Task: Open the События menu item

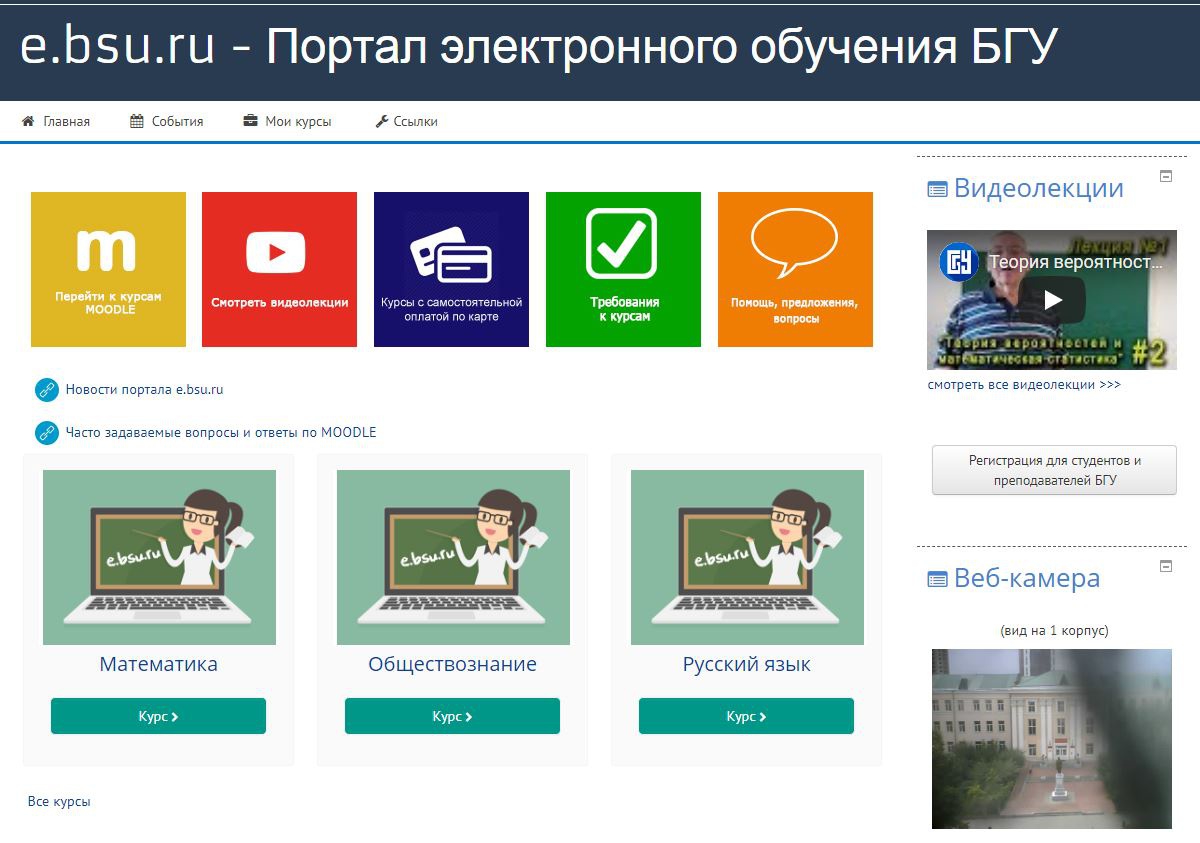Action: click(x=167, y=122)
